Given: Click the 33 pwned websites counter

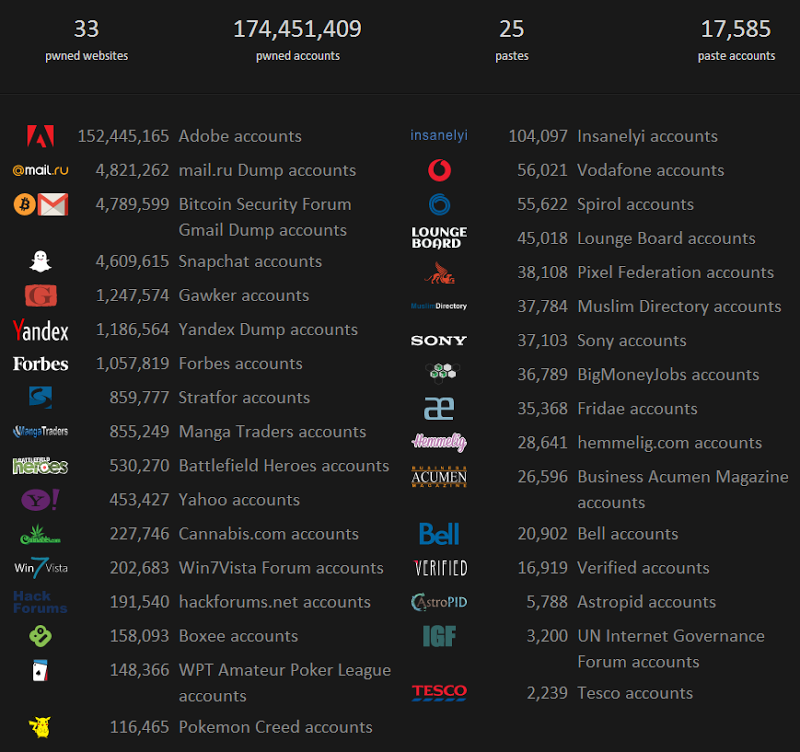Looking at the screenshot, I should click(x=86, y=40).
